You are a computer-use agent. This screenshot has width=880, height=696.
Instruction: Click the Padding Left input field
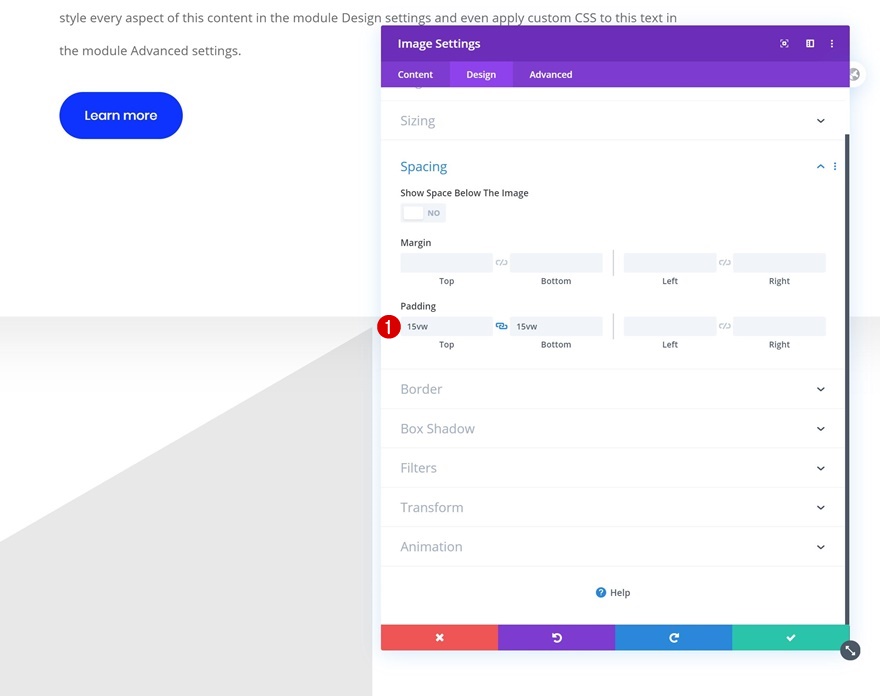(670, 326)
